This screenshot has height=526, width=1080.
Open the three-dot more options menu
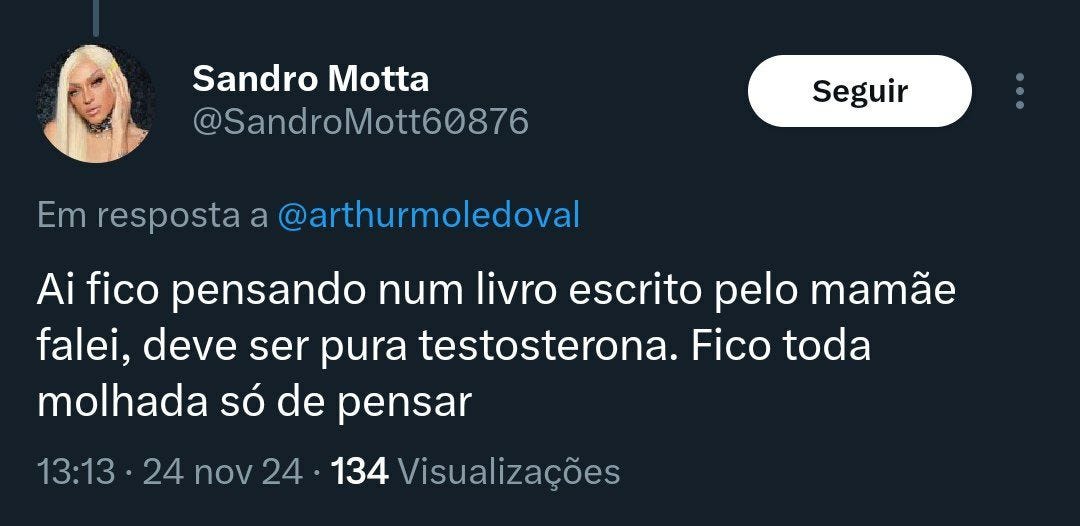pyautogui.click(x=1019, y=91)
